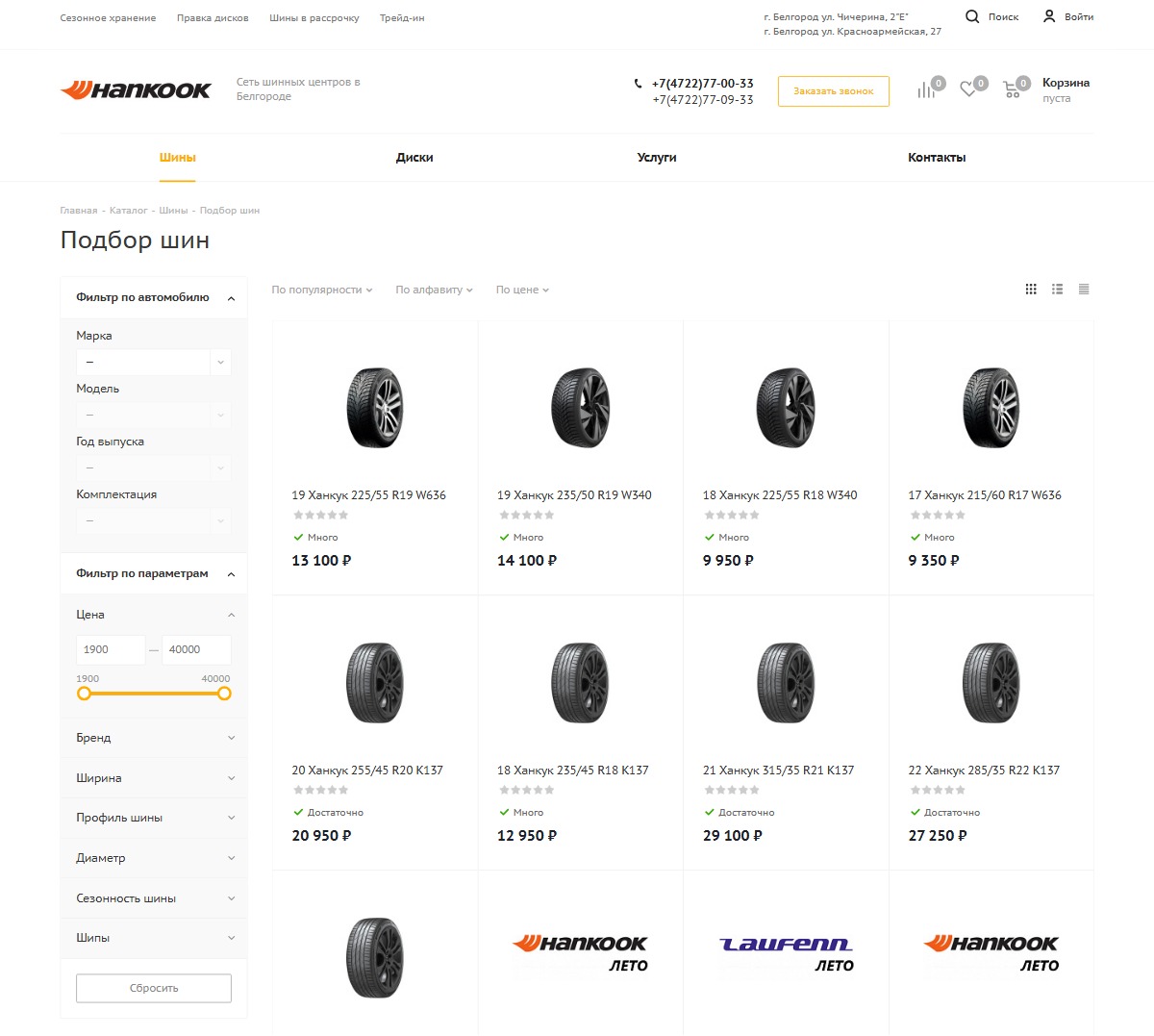This screenshot has height=1036, width=1154.
Task: Open the Диски main menu tab
Action: (x=414, y=157)
